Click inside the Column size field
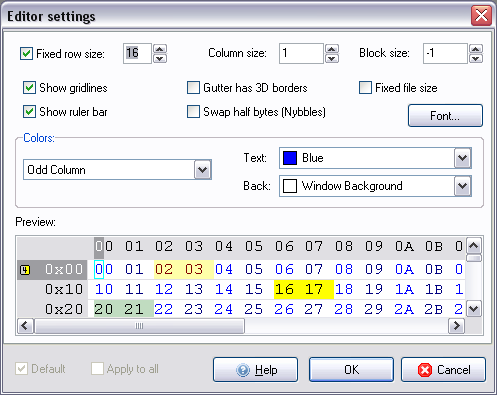Screen dimensions: 497x395 [301, 53]
